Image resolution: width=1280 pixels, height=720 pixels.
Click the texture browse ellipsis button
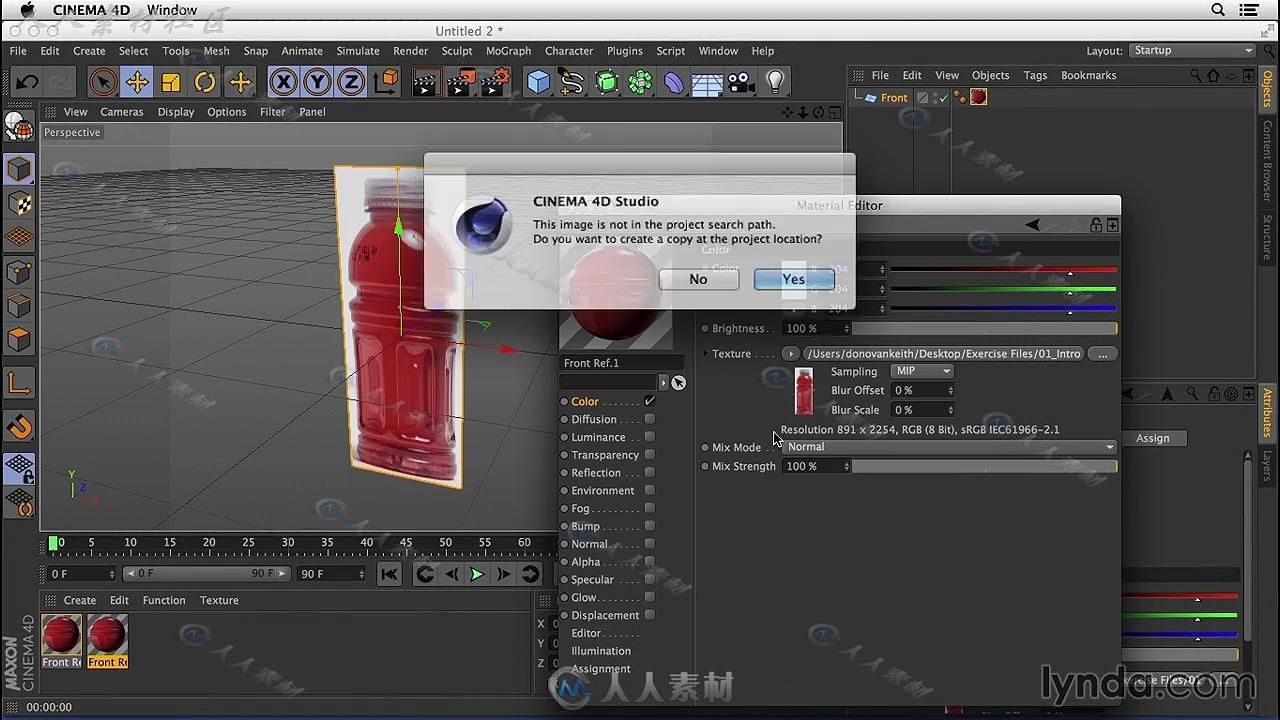coord(1102,354)
